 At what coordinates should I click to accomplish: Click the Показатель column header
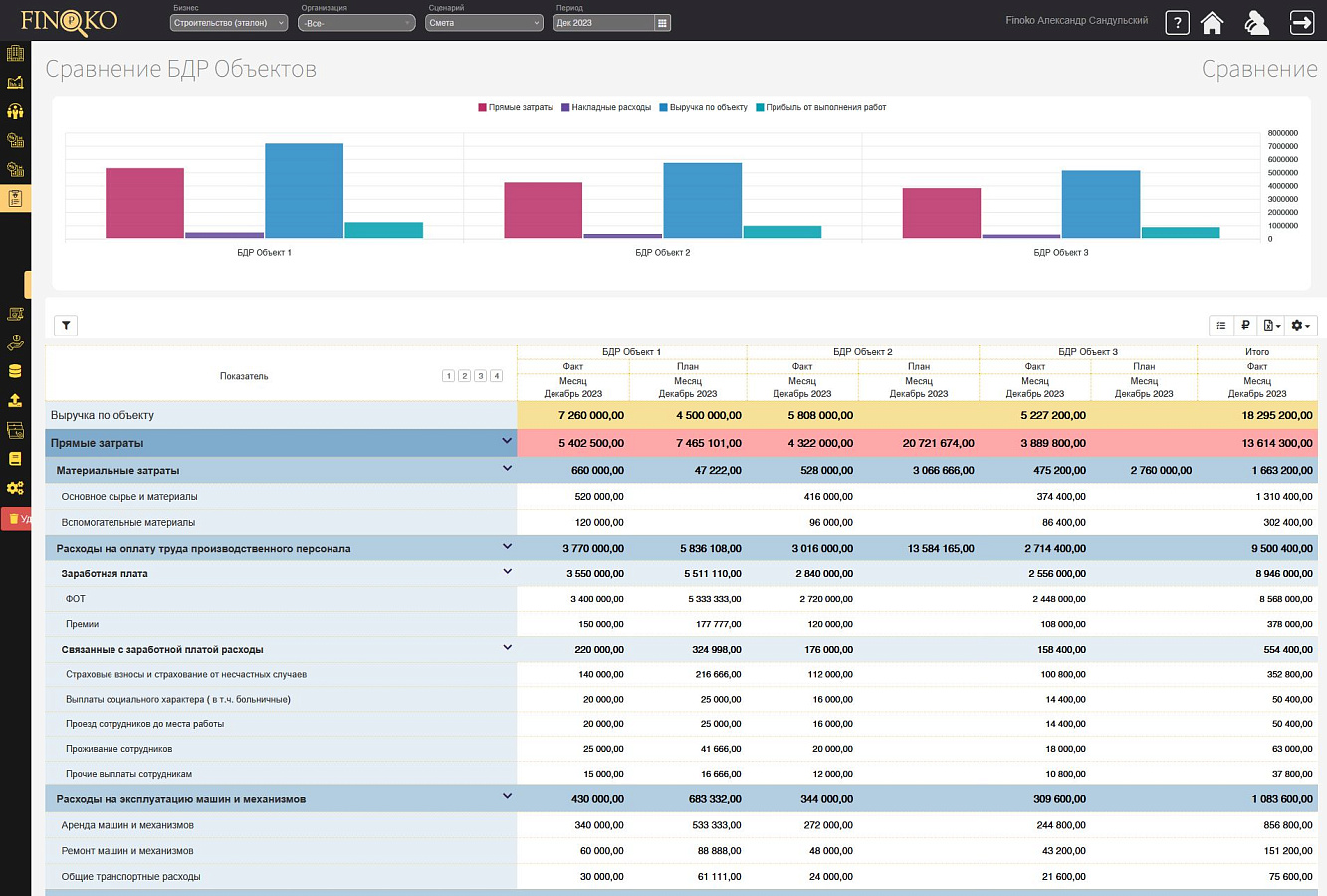[244, 376]
